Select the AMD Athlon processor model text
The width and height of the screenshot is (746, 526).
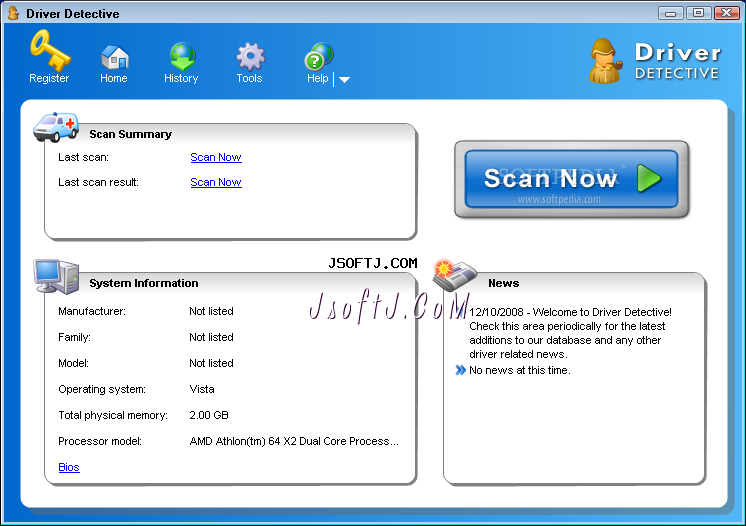click(x=294, y=441)
